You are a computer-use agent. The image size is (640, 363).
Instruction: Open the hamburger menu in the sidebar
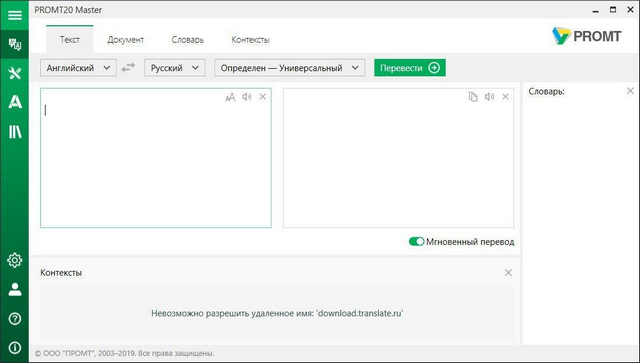coord(15,15)
